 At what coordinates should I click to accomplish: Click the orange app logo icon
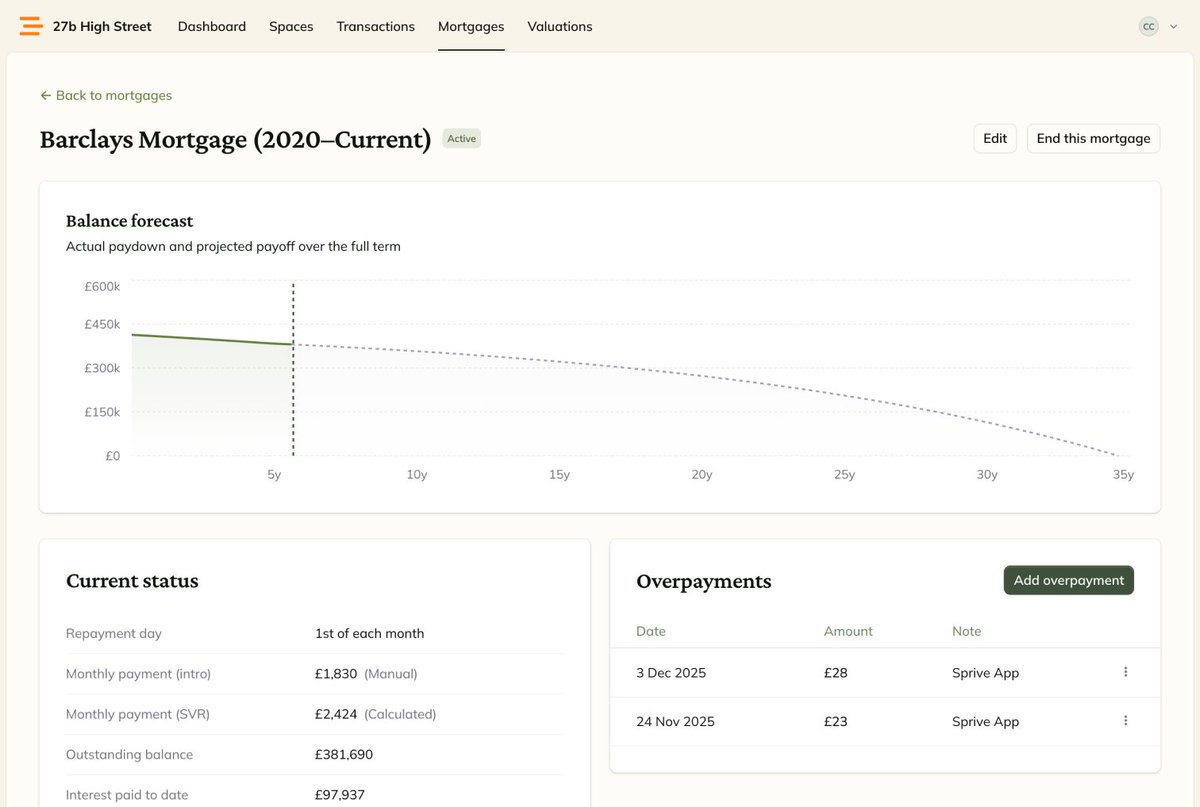click(31, 27)
